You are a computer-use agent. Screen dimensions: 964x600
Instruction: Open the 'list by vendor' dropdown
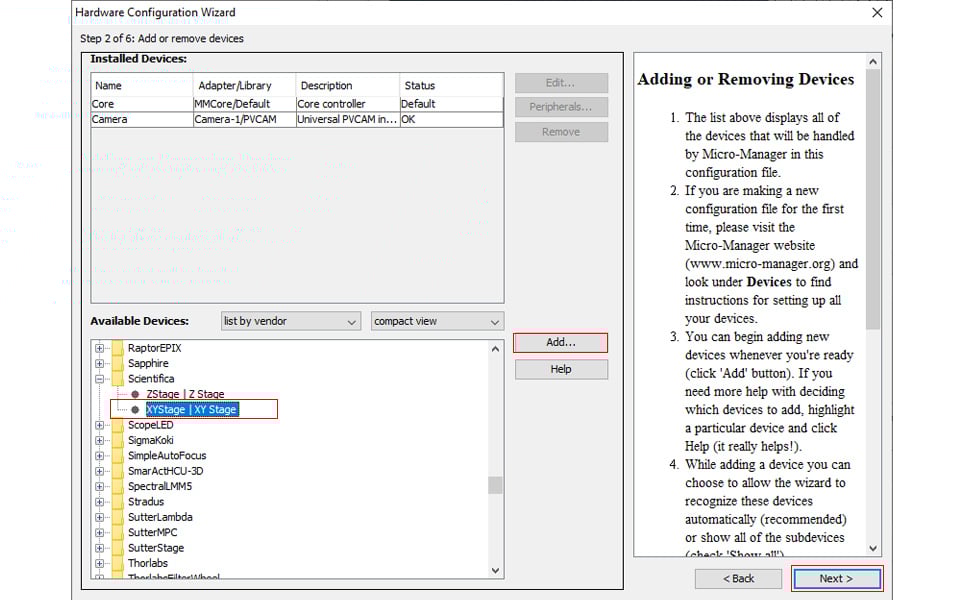(x=290, y=321)
